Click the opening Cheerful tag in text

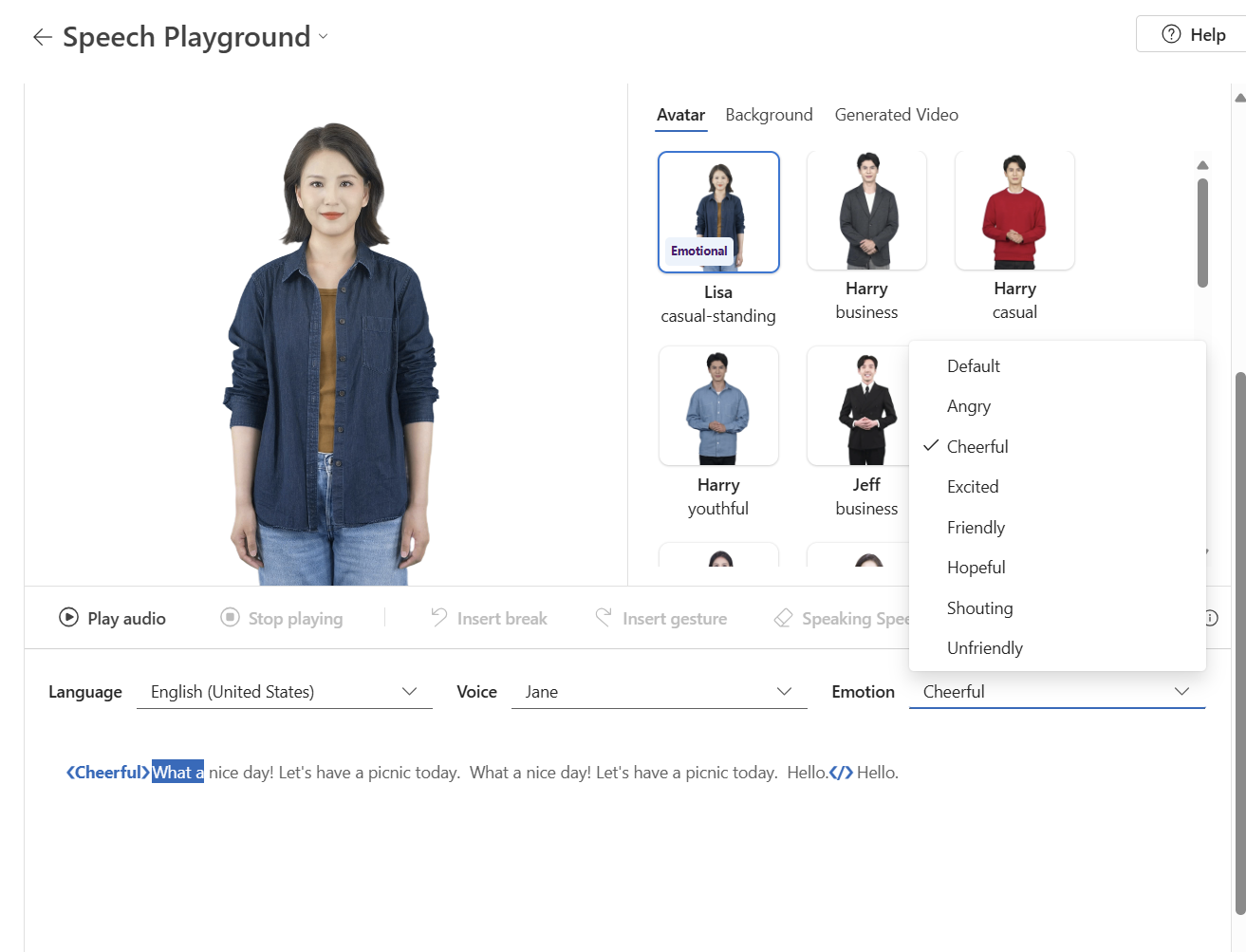click(x=107, y=773)
